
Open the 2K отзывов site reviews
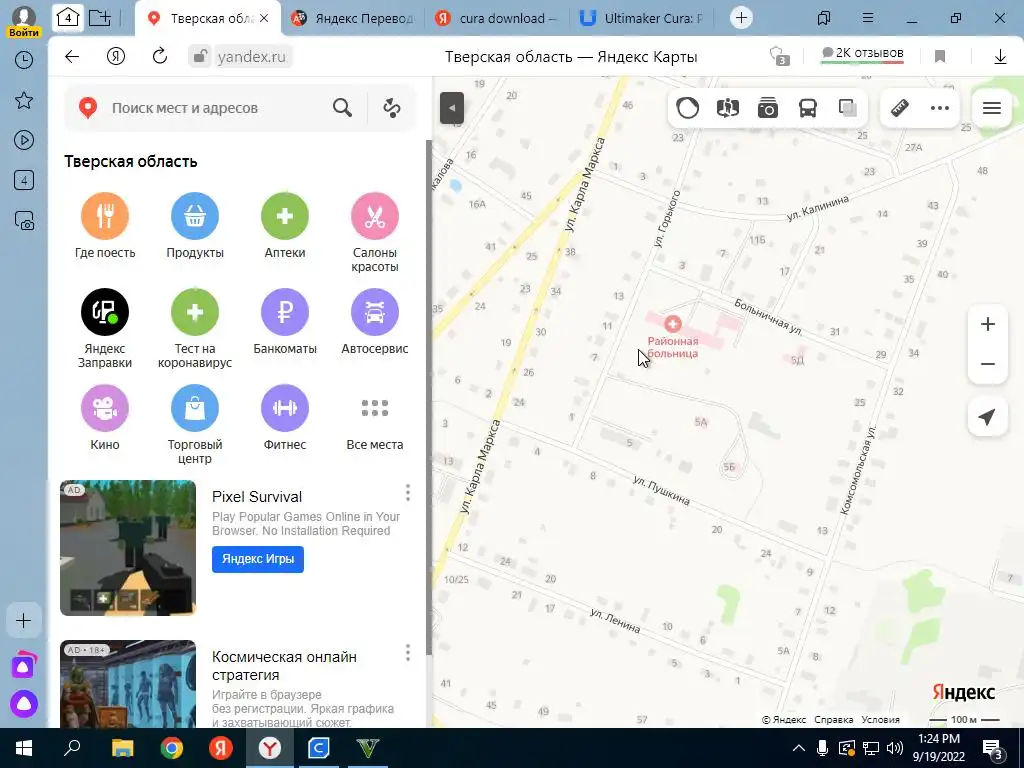point(862,55)
